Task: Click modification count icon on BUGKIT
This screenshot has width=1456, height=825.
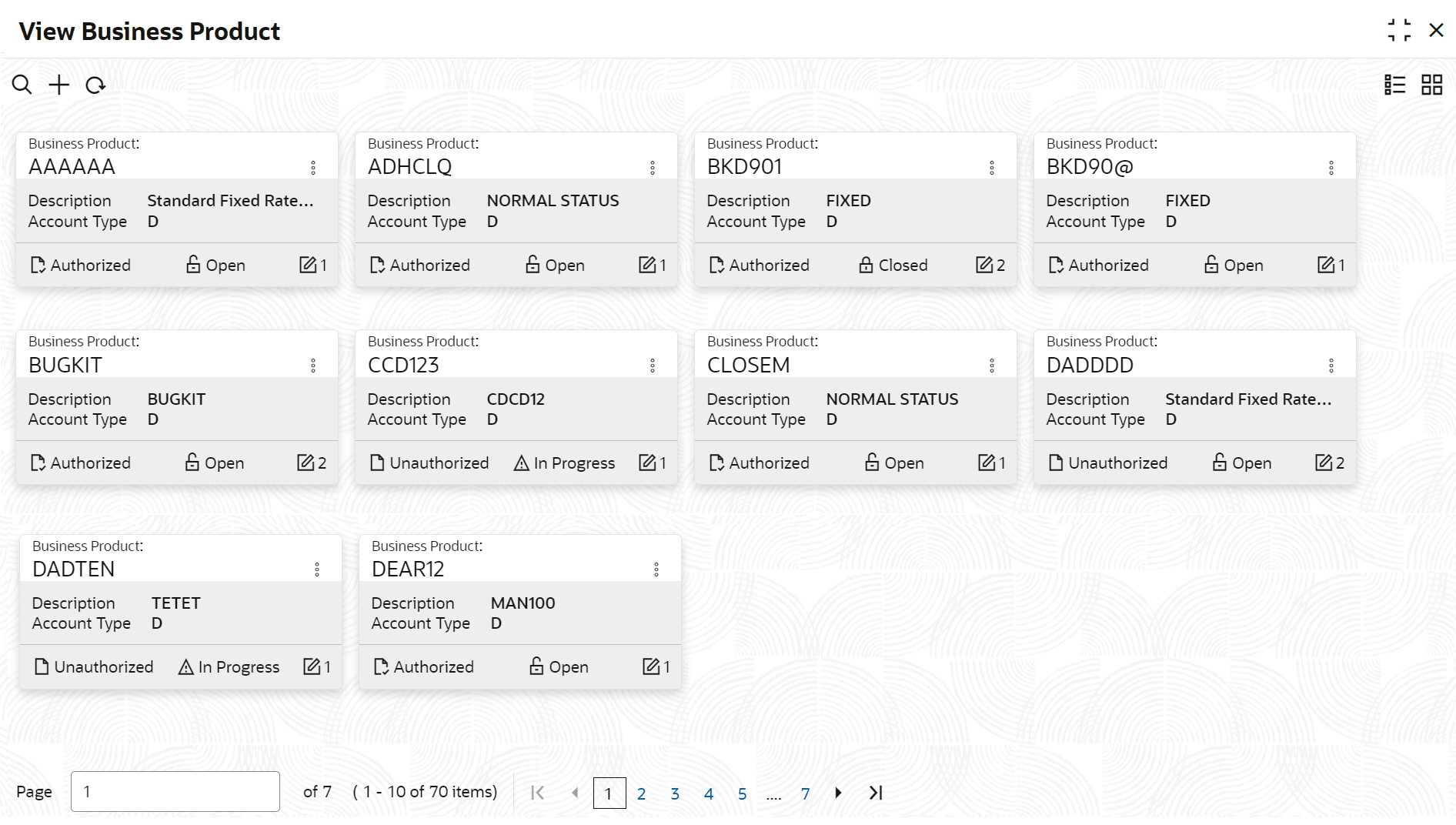Action: [x=306, y=463]
